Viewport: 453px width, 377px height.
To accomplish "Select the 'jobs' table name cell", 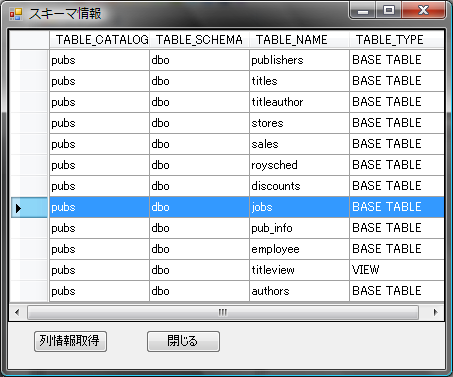I will [299, 207].
